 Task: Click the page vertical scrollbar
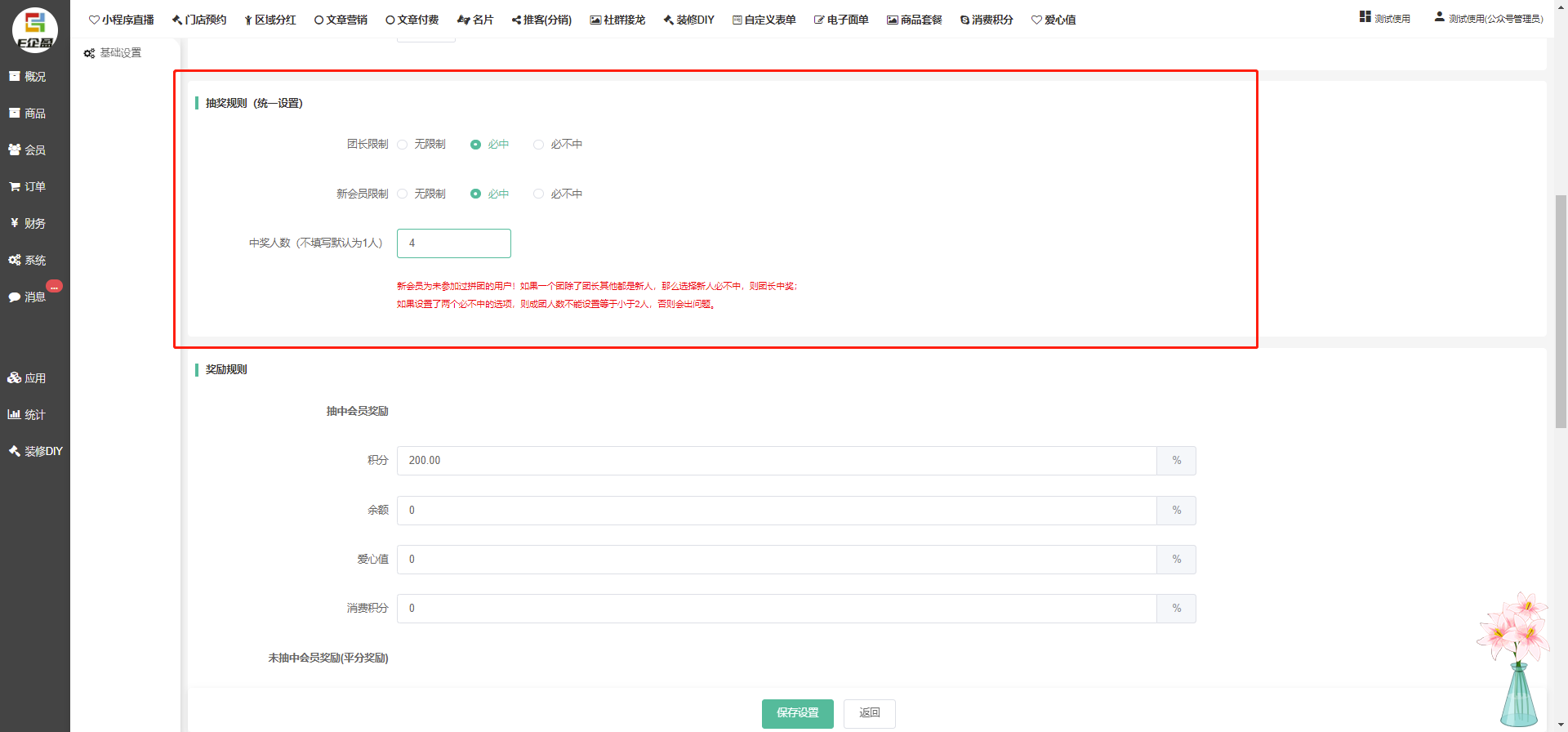(1561, 310)
